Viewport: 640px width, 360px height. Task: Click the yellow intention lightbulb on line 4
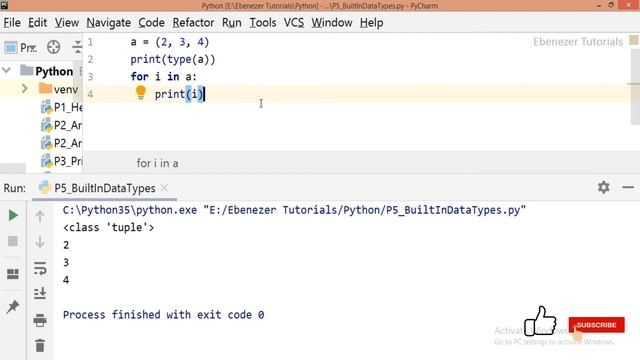tap(141, 93)
